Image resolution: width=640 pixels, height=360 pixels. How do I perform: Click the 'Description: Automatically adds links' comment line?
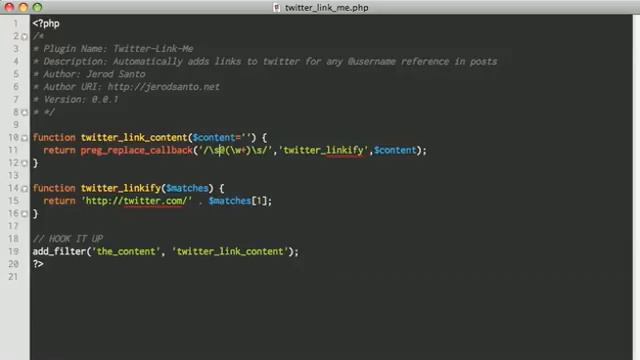265,62
